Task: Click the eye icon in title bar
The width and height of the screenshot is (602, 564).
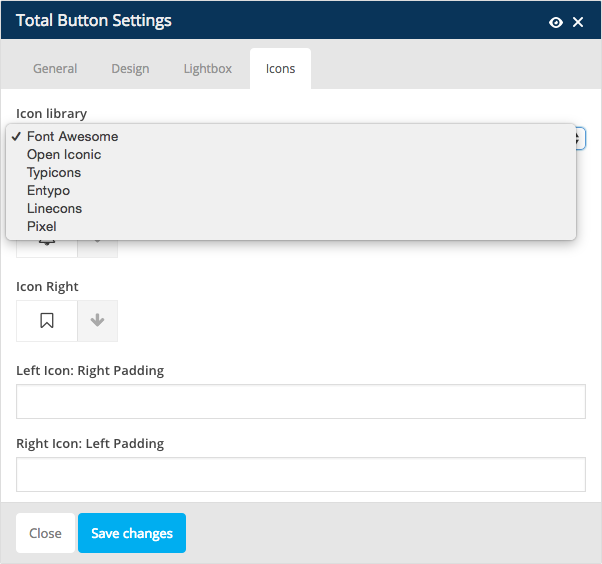Action: pyautogui.click(x=556, y=22)
